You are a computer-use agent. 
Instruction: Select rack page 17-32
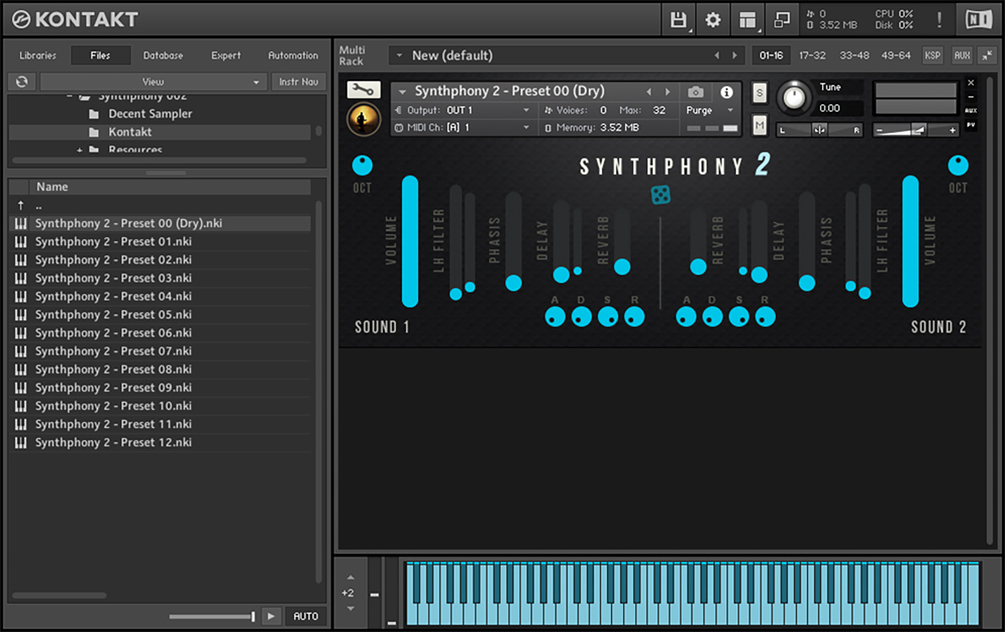(x=812, y=56)
